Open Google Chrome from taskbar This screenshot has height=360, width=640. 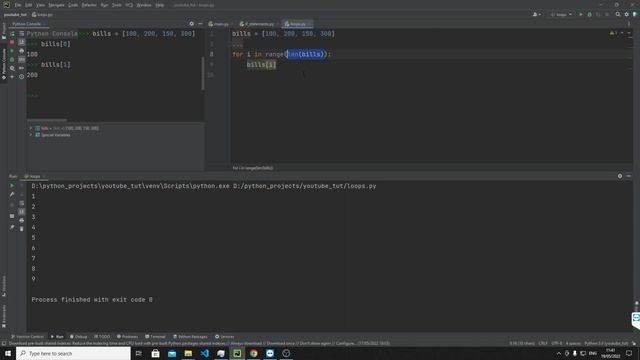pyautogui.click(x=253, y=353)
